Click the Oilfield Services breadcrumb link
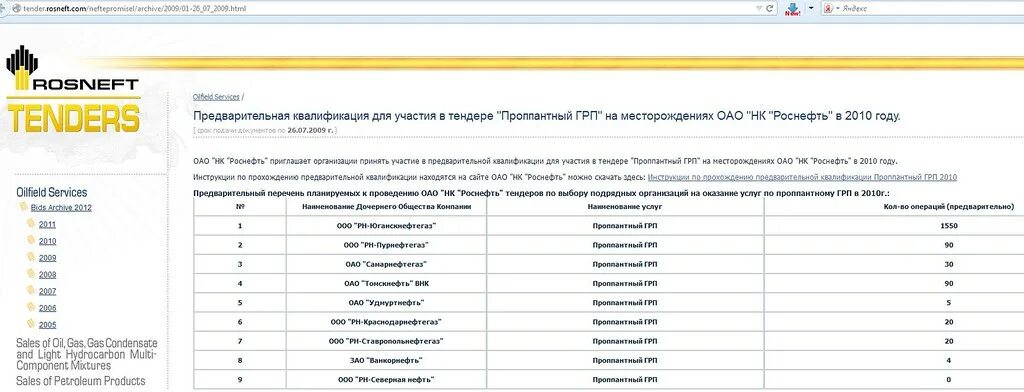The image size is (1024, 392). pos(216,97)
